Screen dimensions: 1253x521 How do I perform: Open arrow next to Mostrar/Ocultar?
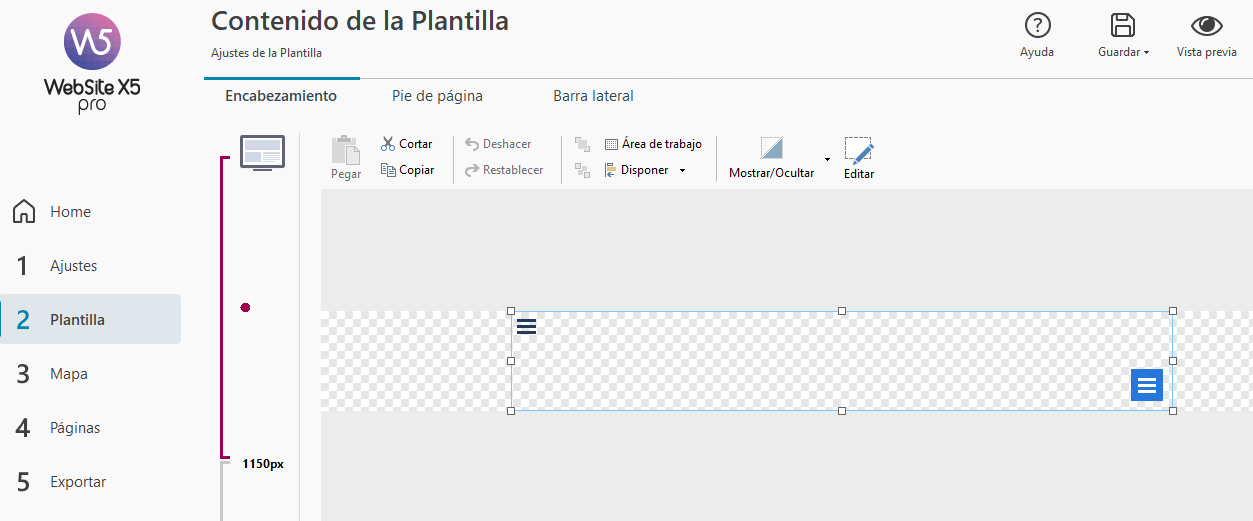point(827,159)
